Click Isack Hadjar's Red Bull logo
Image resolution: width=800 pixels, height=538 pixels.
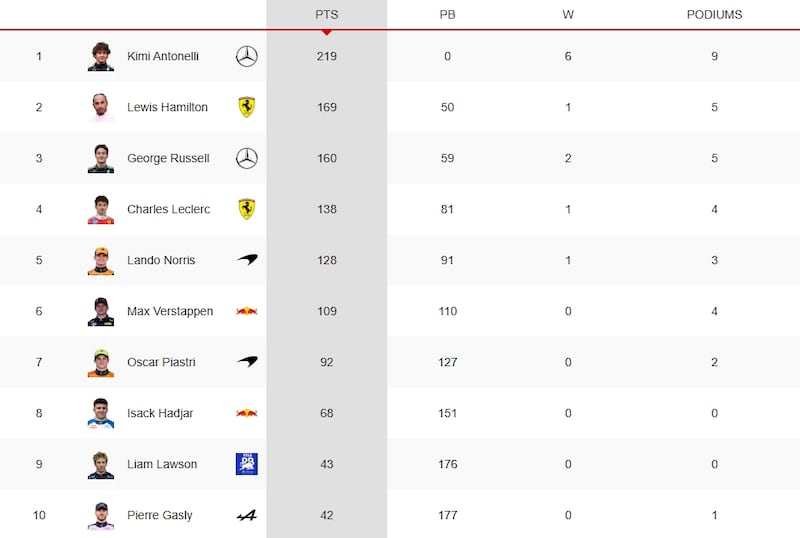pos(246,413)
